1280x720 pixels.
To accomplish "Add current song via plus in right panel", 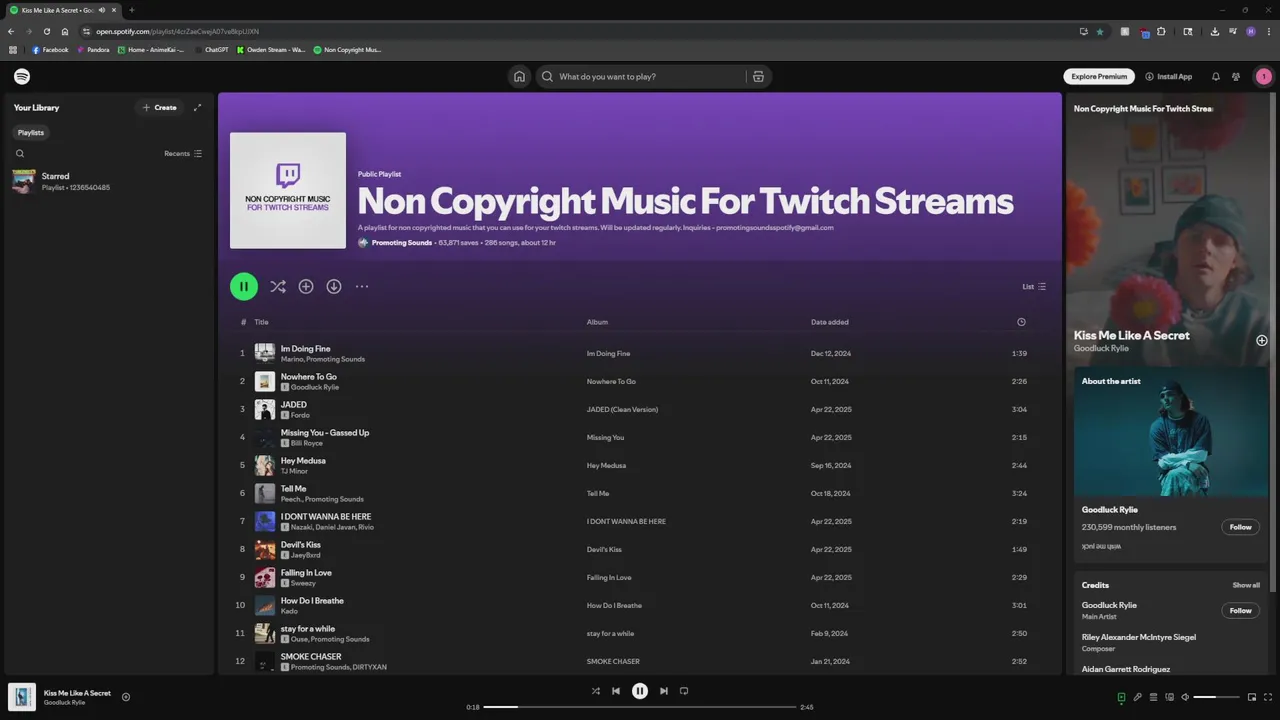I will [1262, 340].
